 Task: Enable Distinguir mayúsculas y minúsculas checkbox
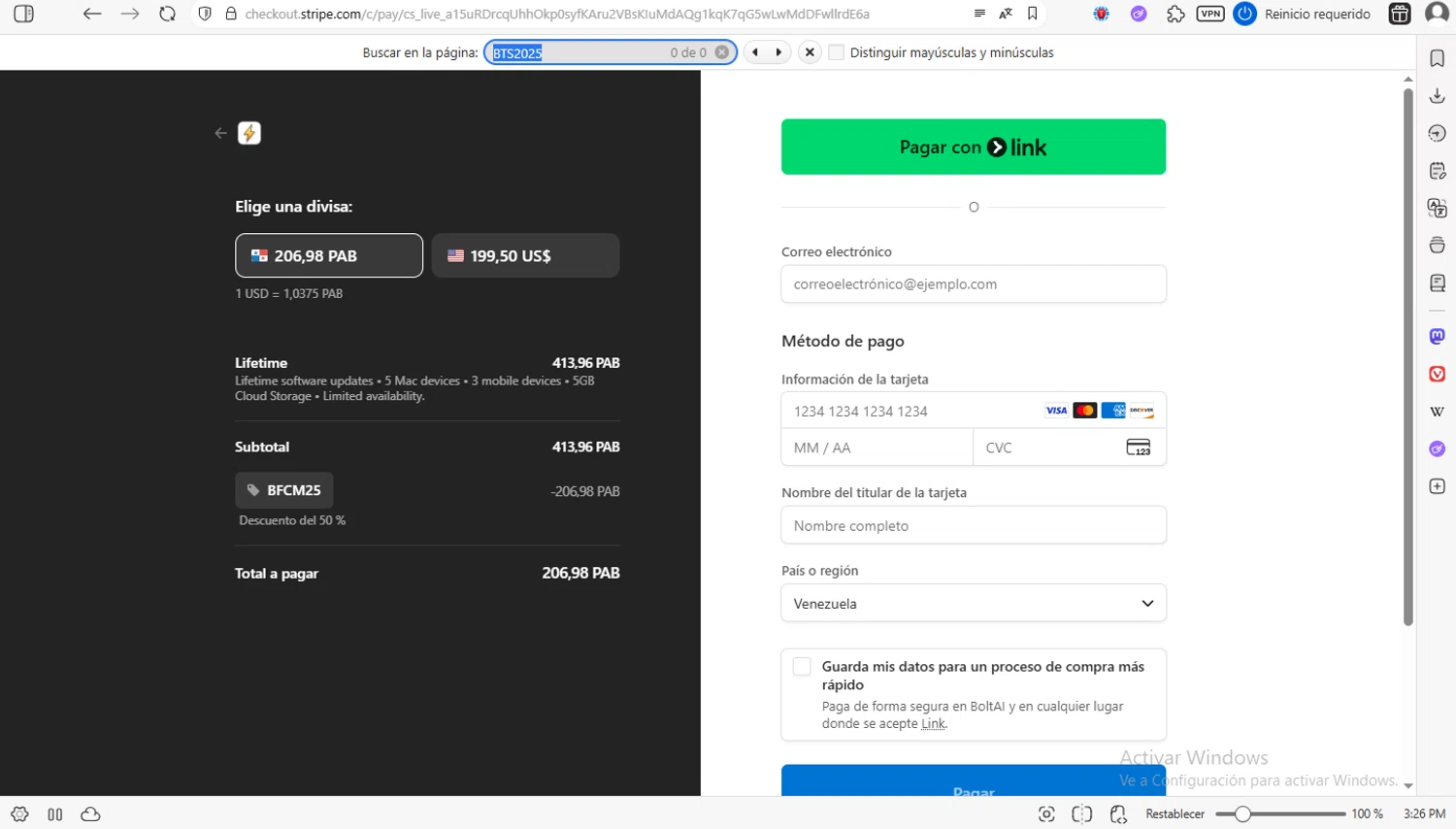pyautogui.click(x=836, y=52)
